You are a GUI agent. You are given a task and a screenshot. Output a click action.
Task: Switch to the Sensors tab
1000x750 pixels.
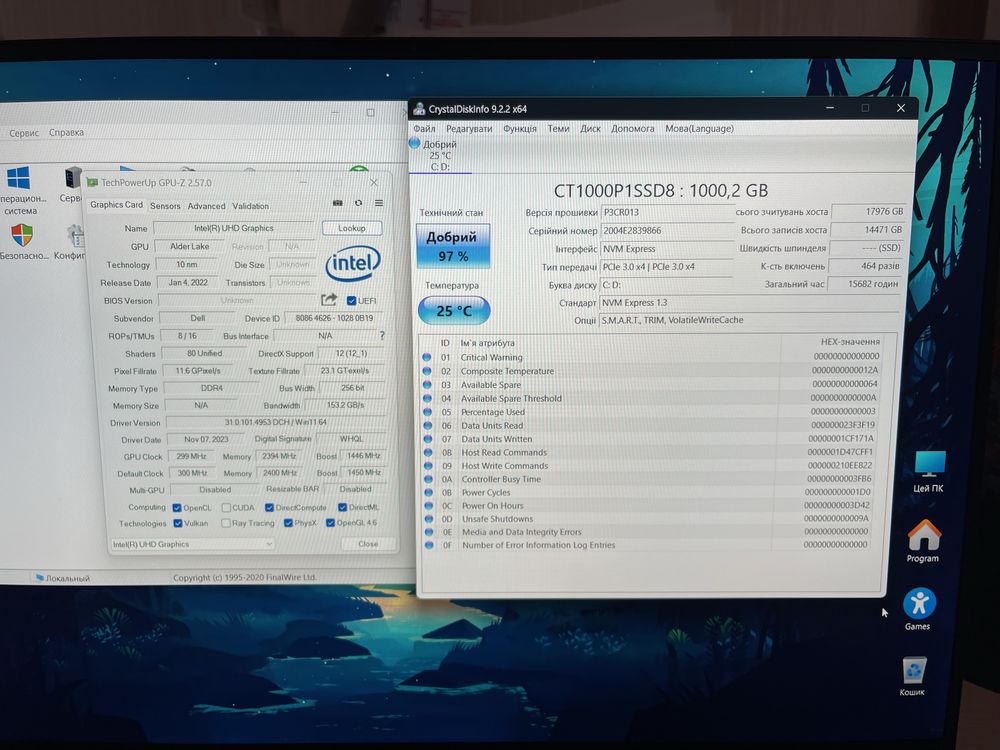pos(165,206)
